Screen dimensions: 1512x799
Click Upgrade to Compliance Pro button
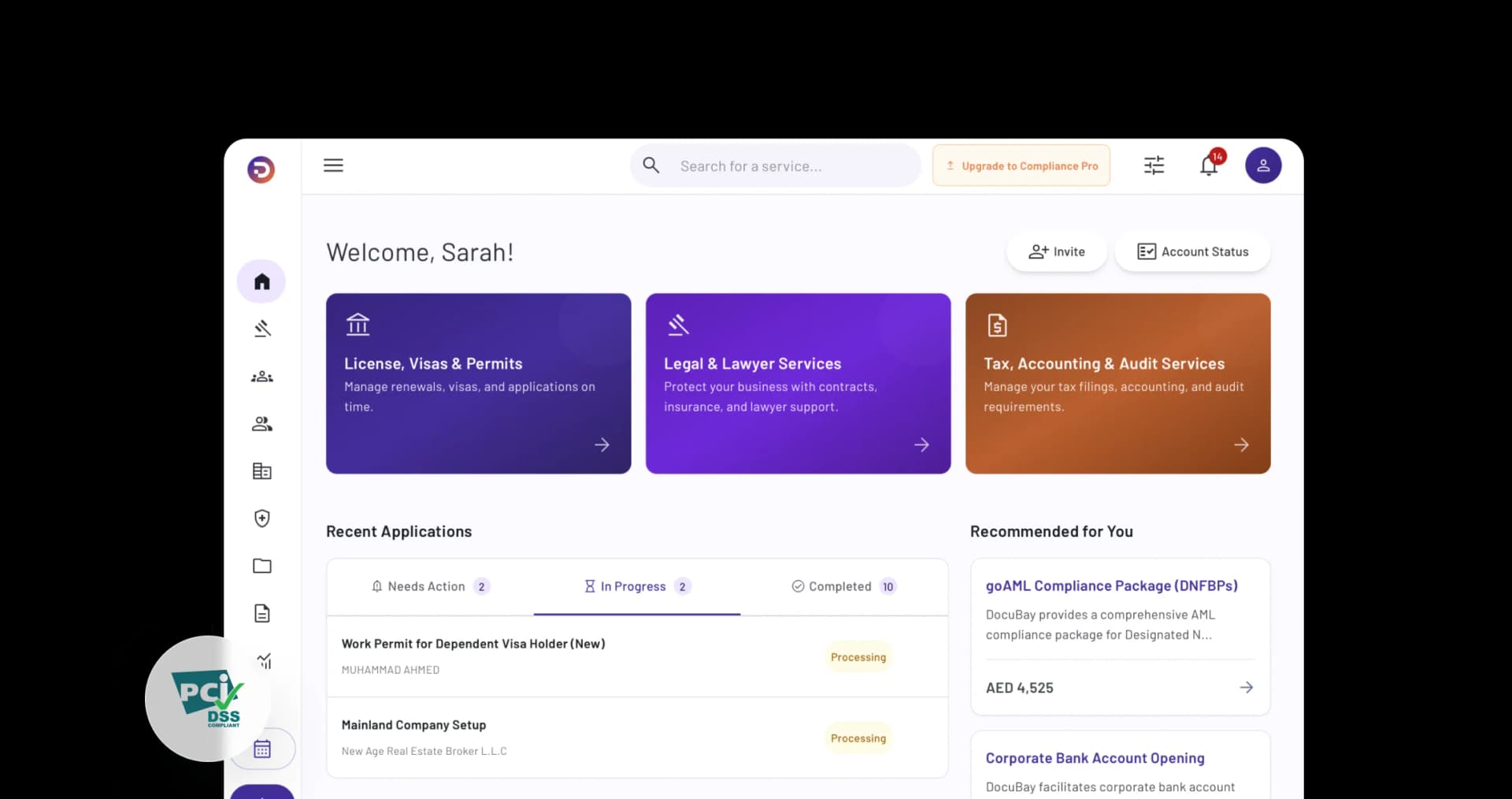1021,165
